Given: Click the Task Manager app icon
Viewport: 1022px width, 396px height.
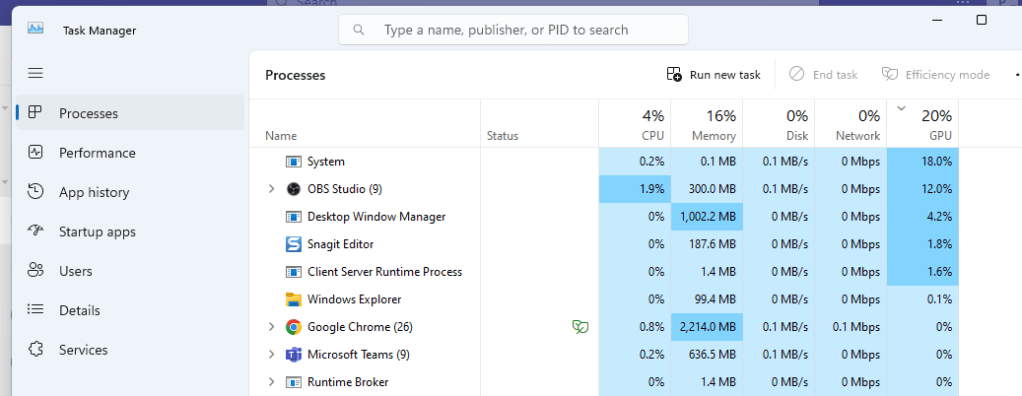Looking at the screenshot, I should pos(35,28).
